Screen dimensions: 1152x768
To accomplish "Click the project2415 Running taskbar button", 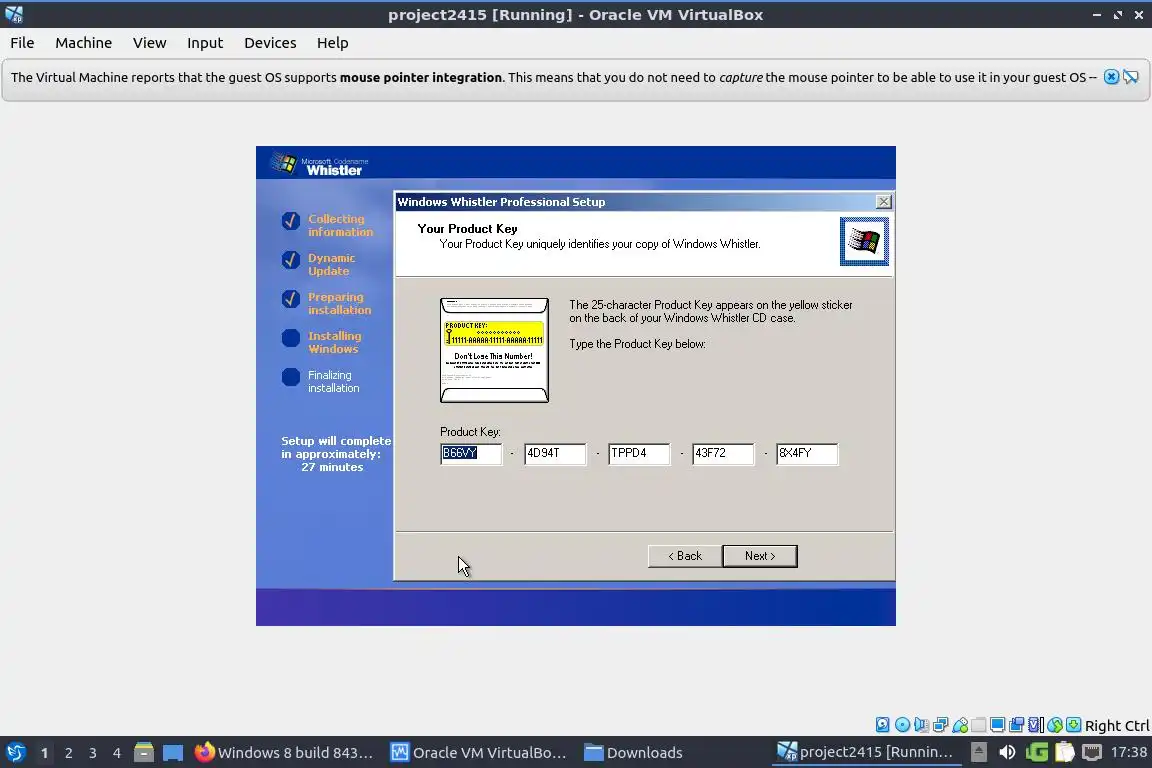I will click(865, 753).
